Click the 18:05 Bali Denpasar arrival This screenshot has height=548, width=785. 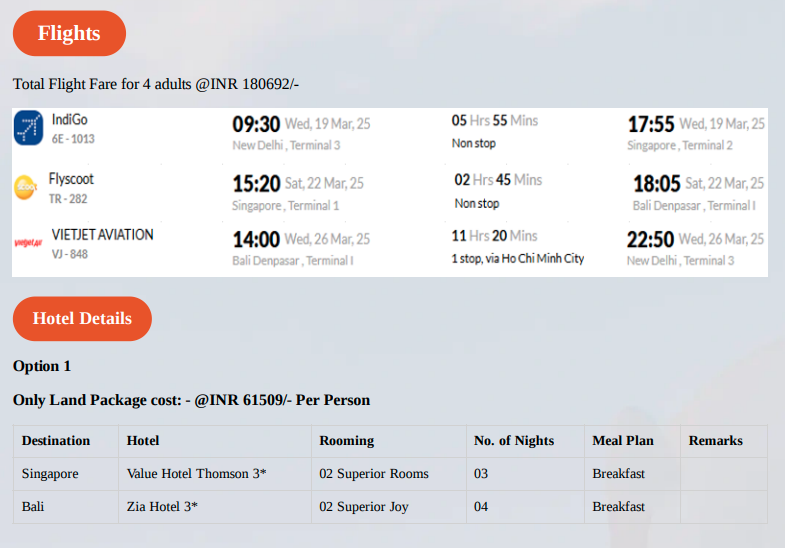point(656,184)
